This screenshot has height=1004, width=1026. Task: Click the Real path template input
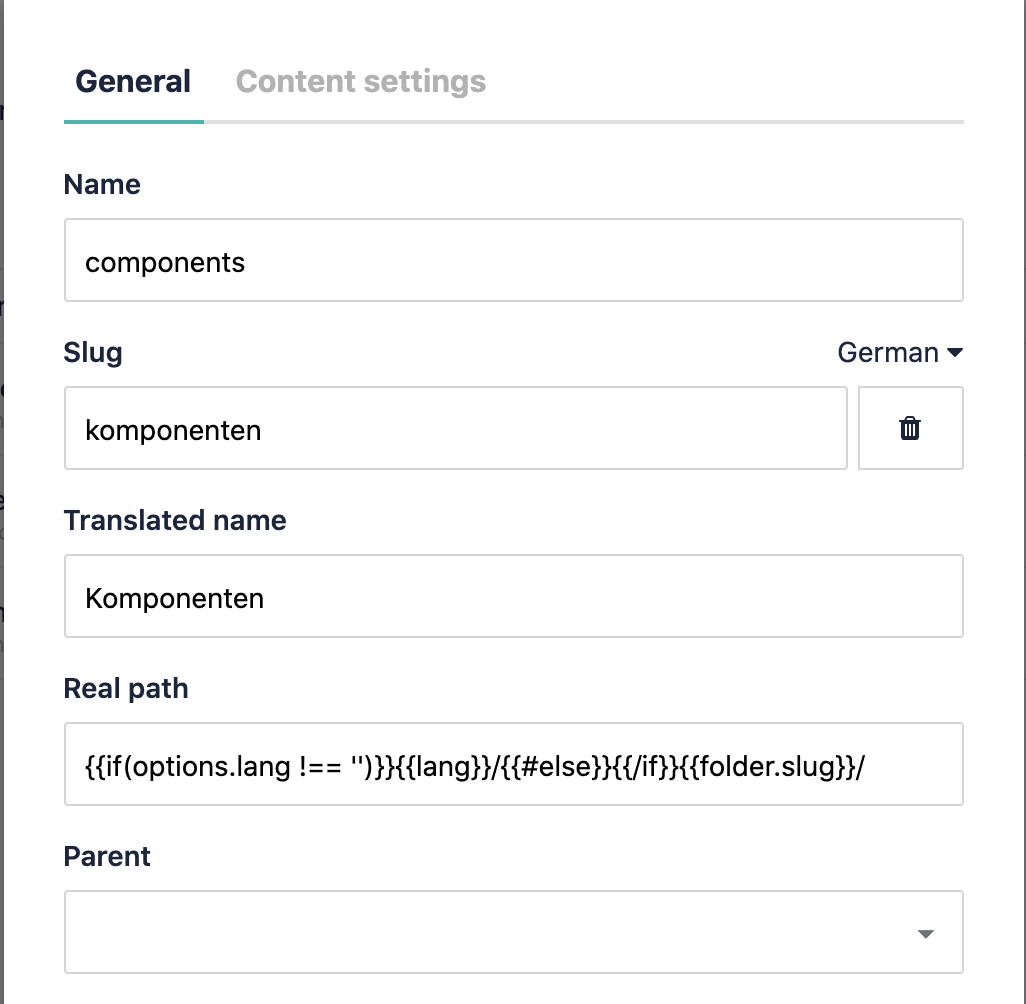click(x=513, y=764)
